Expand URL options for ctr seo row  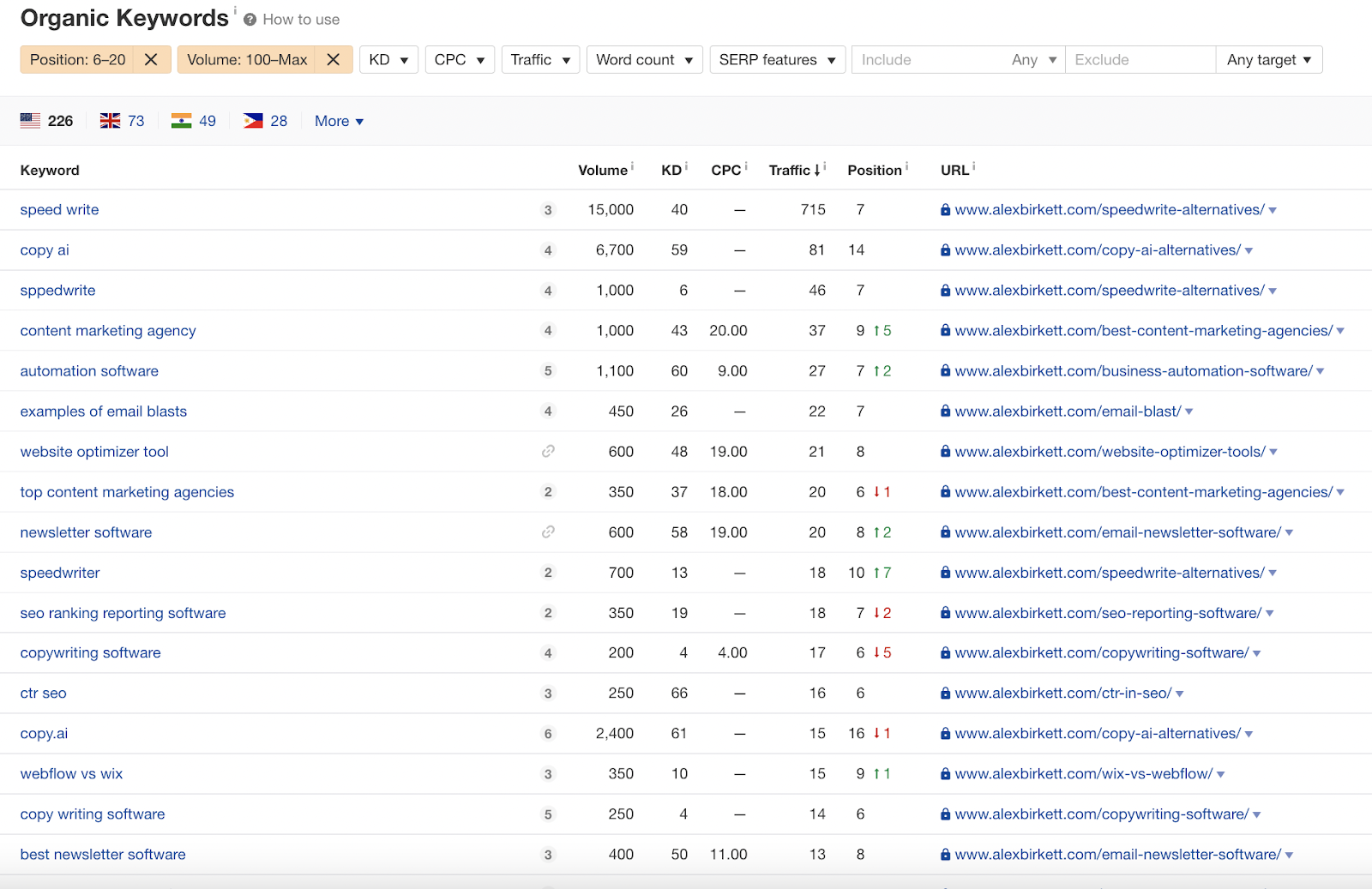click(1180, 694)
